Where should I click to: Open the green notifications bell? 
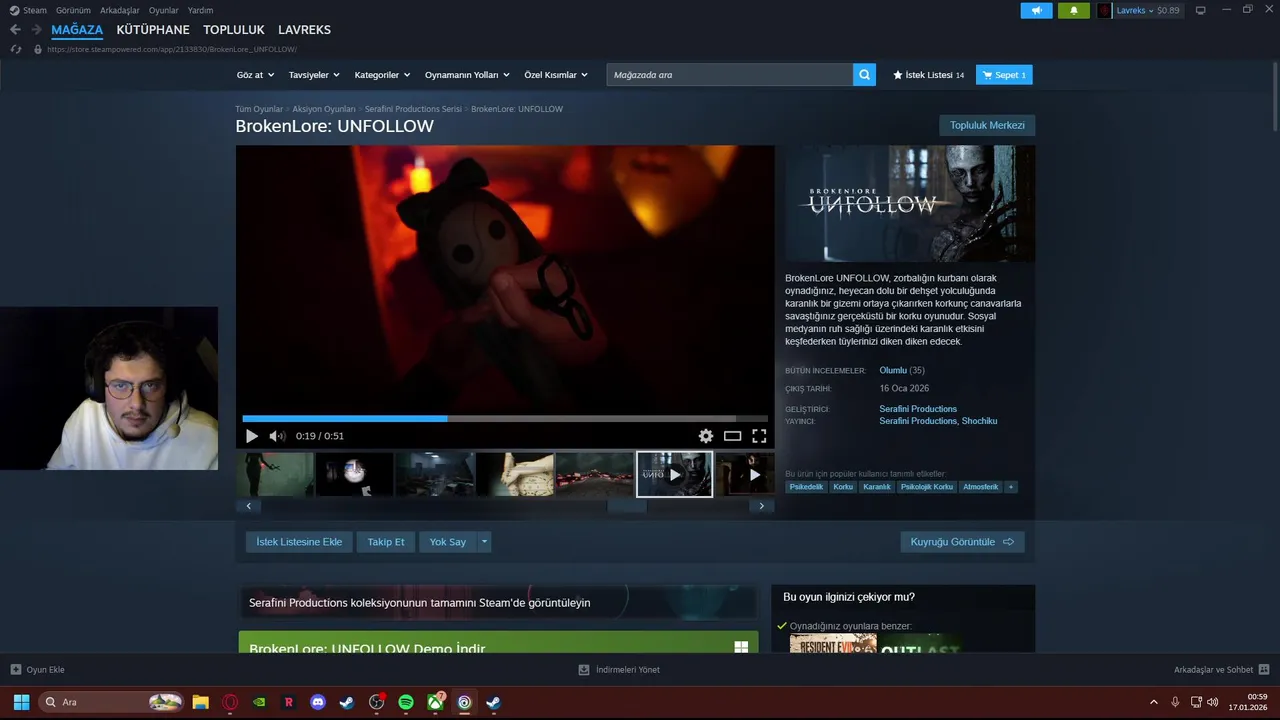[1074, 10]
